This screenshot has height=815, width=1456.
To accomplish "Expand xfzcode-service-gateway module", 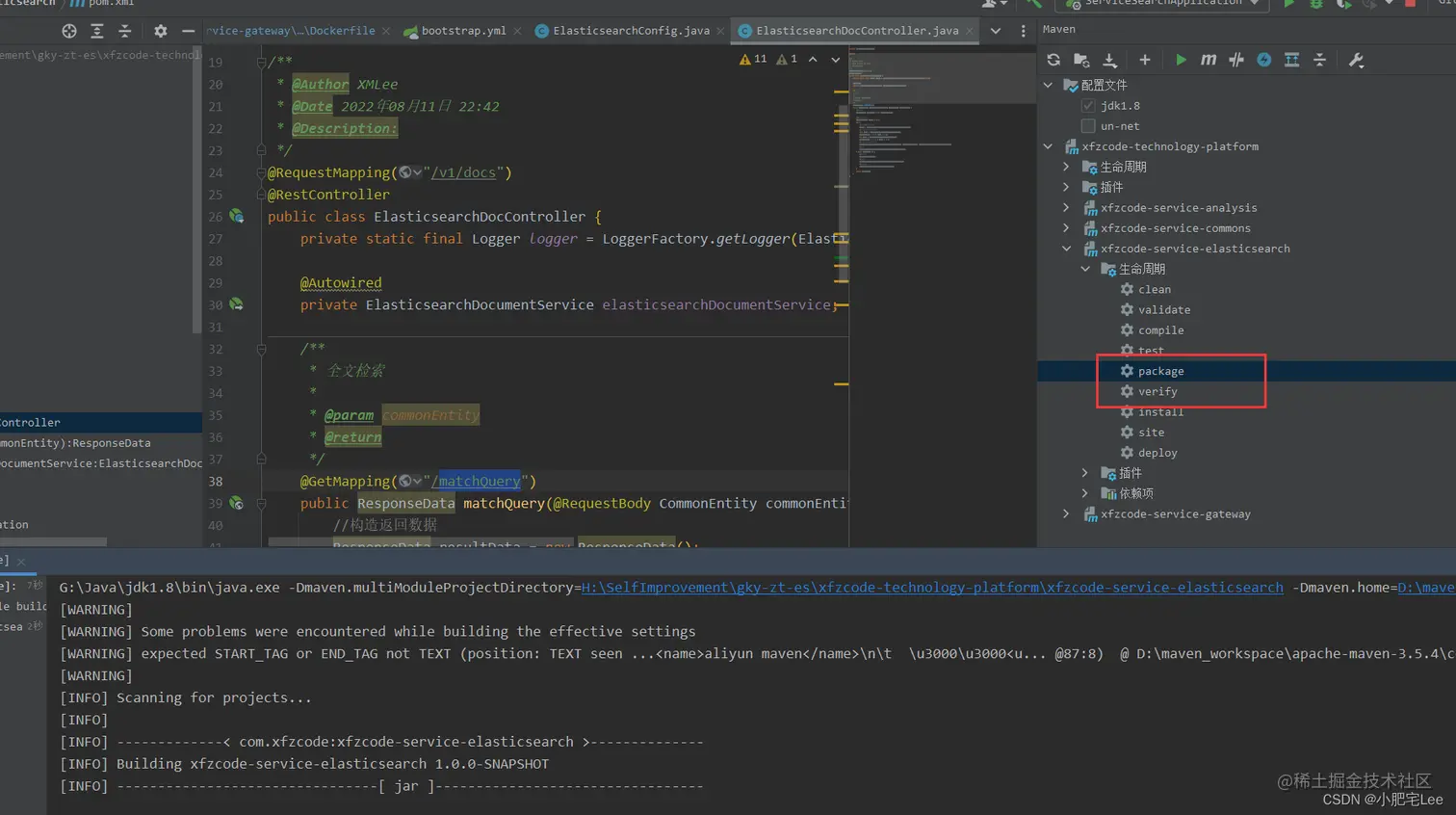I will click(x=1067, y=514).
